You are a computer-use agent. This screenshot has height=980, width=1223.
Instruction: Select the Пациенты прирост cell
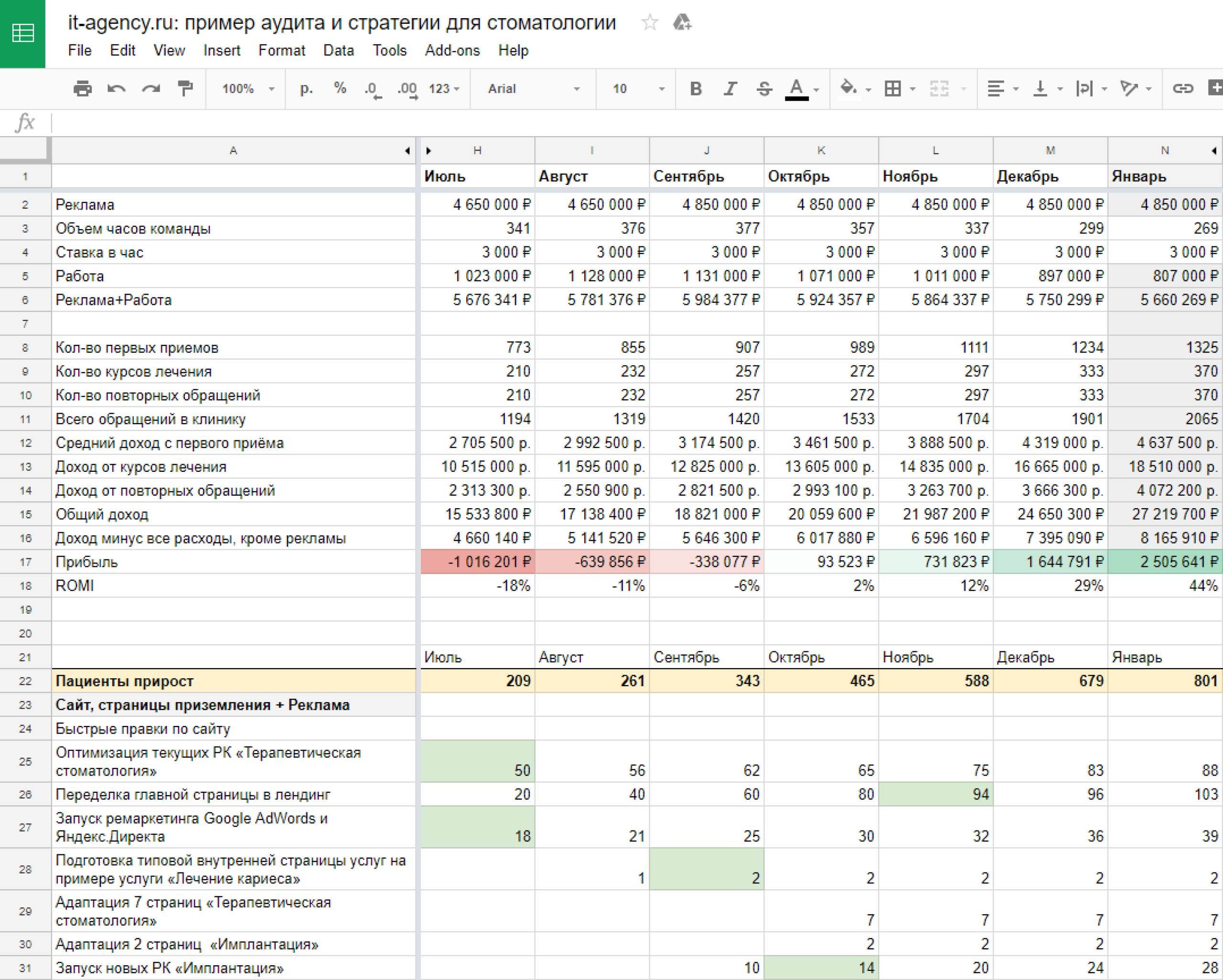(x=234, y=681)
